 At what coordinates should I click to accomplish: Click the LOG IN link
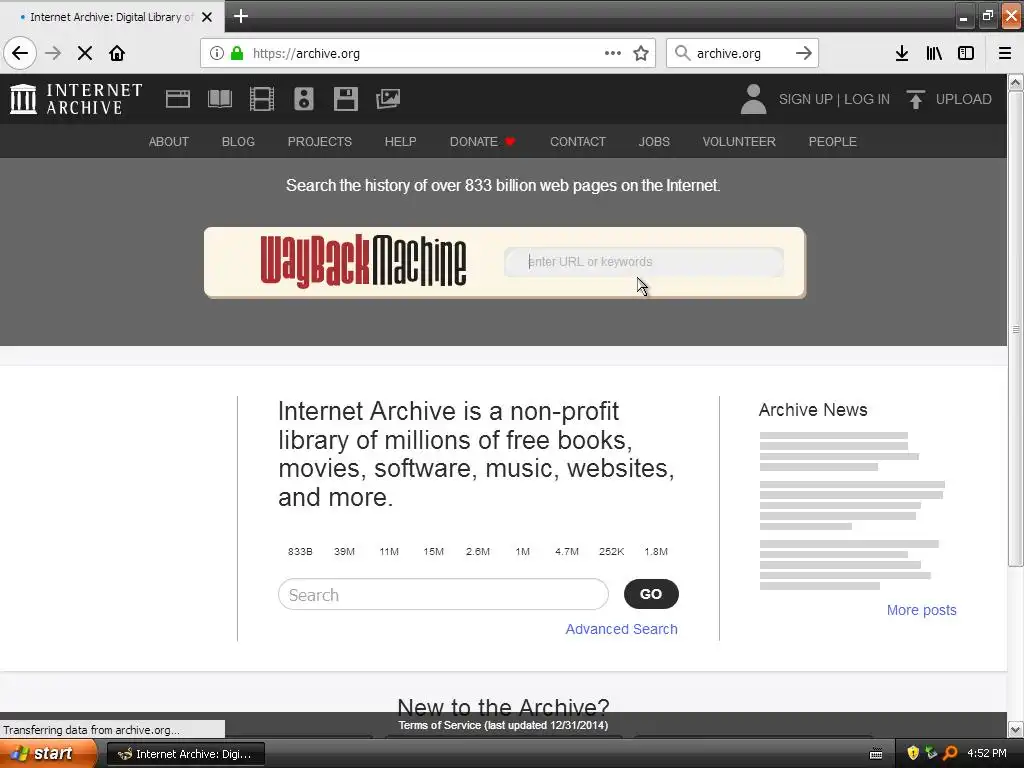tap(867, 99)
